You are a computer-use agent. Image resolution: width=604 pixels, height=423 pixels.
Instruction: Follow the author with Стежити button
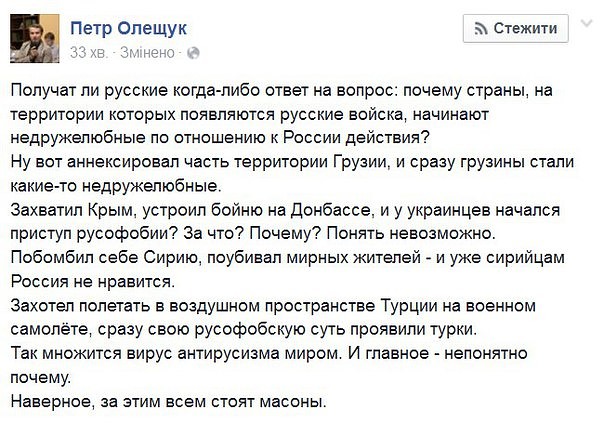tap(516, 28)
